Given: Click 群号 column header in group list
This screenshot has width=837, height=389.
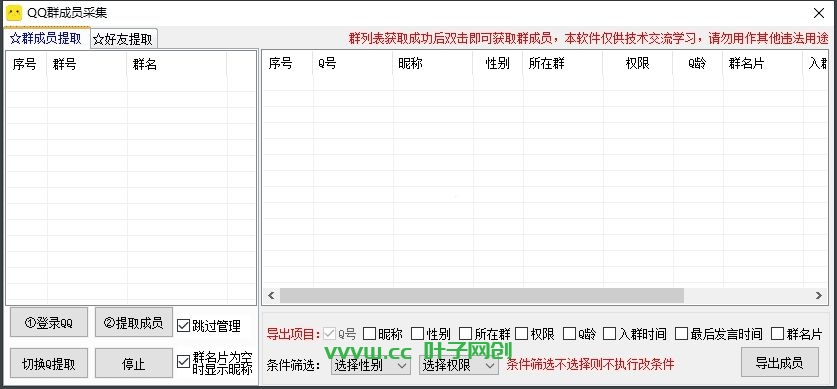Looking at the screenshot, I should click(x=87, y=65).
